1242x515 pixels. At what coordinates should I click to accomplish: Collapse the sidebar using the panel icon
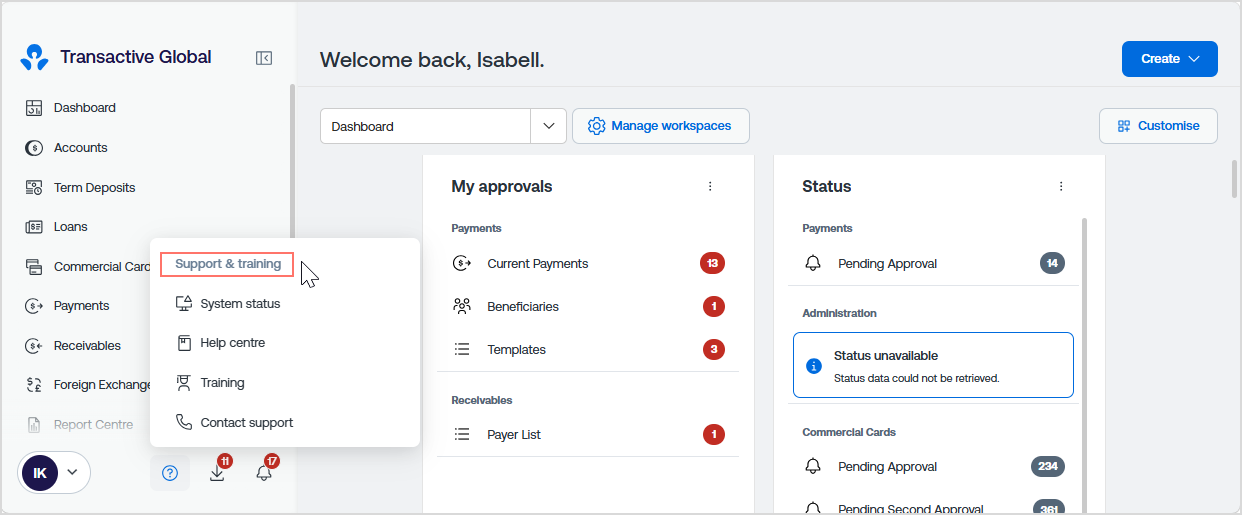click(x=264, y=58)
